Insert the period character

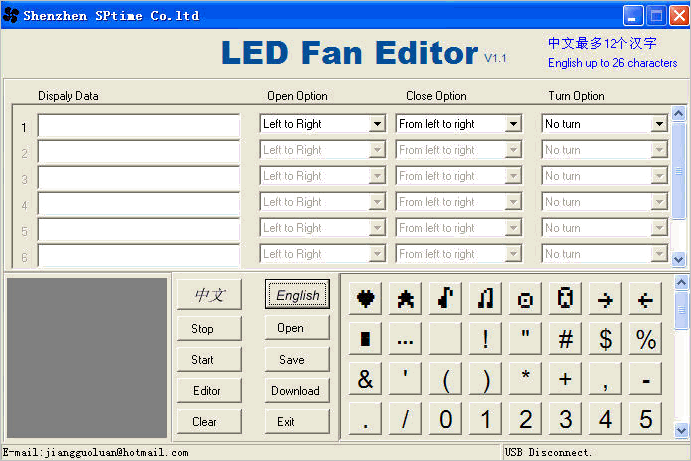(x=365, y=418)
